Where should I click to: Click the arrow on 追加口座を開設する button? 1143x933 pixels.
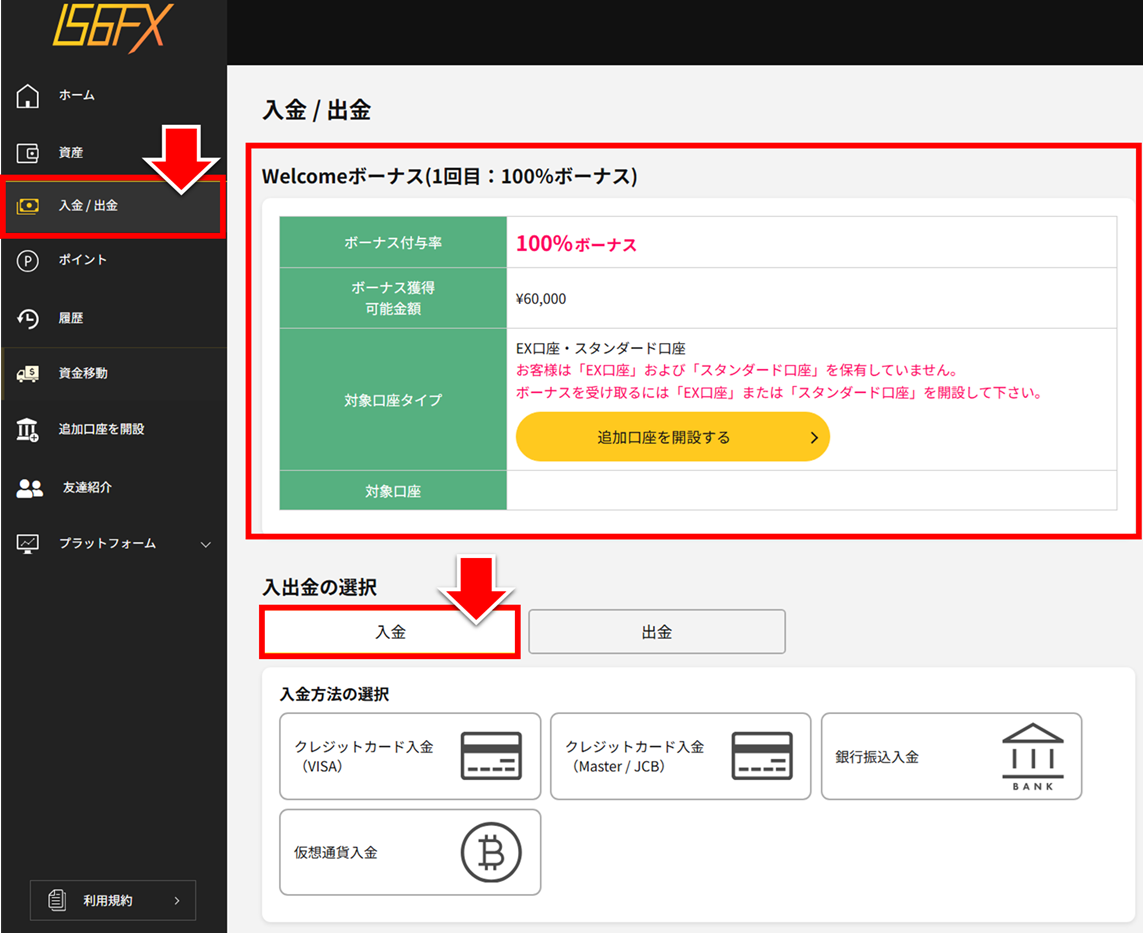(x=814, y=437)
